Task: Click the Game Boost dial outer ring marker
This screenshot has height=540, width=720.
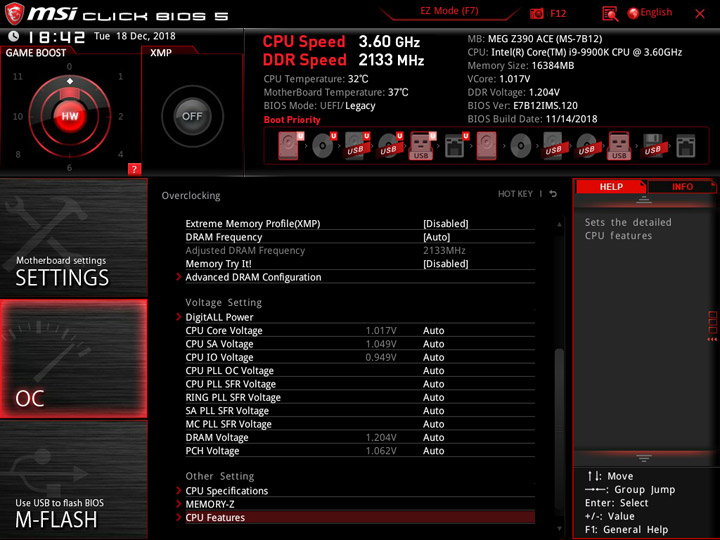Action: (70, 81)
